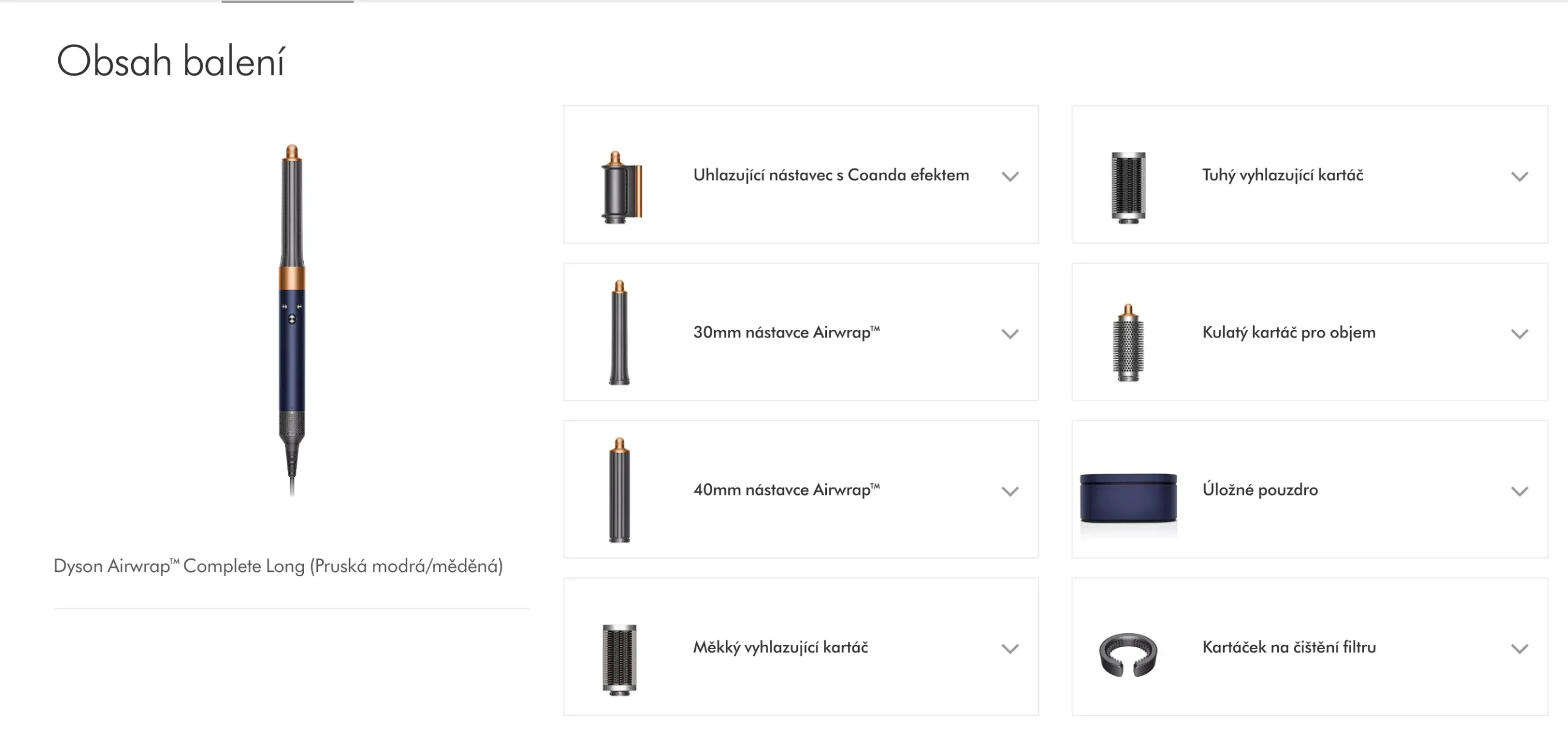Expand Uhlazující nástavec s Coanda efektem chevron
Screen dimensions: 1568x733
pos(1010,176)
